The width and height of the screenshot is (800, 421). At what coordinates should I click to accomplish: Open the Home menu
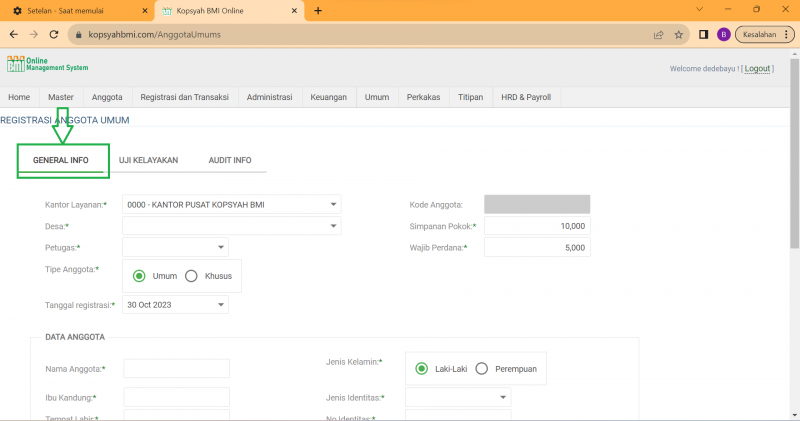19,97
